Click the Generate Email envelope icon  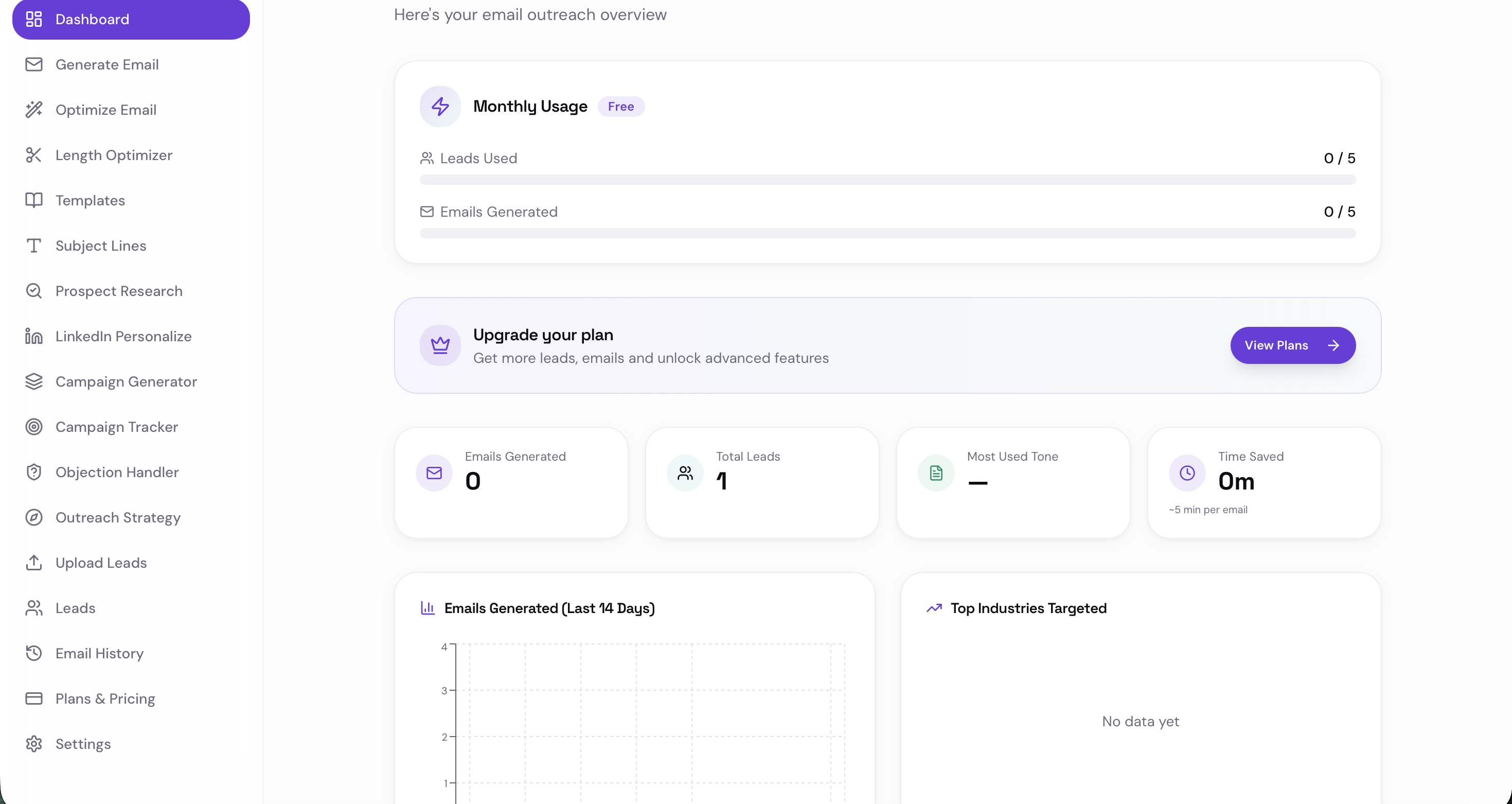click(33, 64)
